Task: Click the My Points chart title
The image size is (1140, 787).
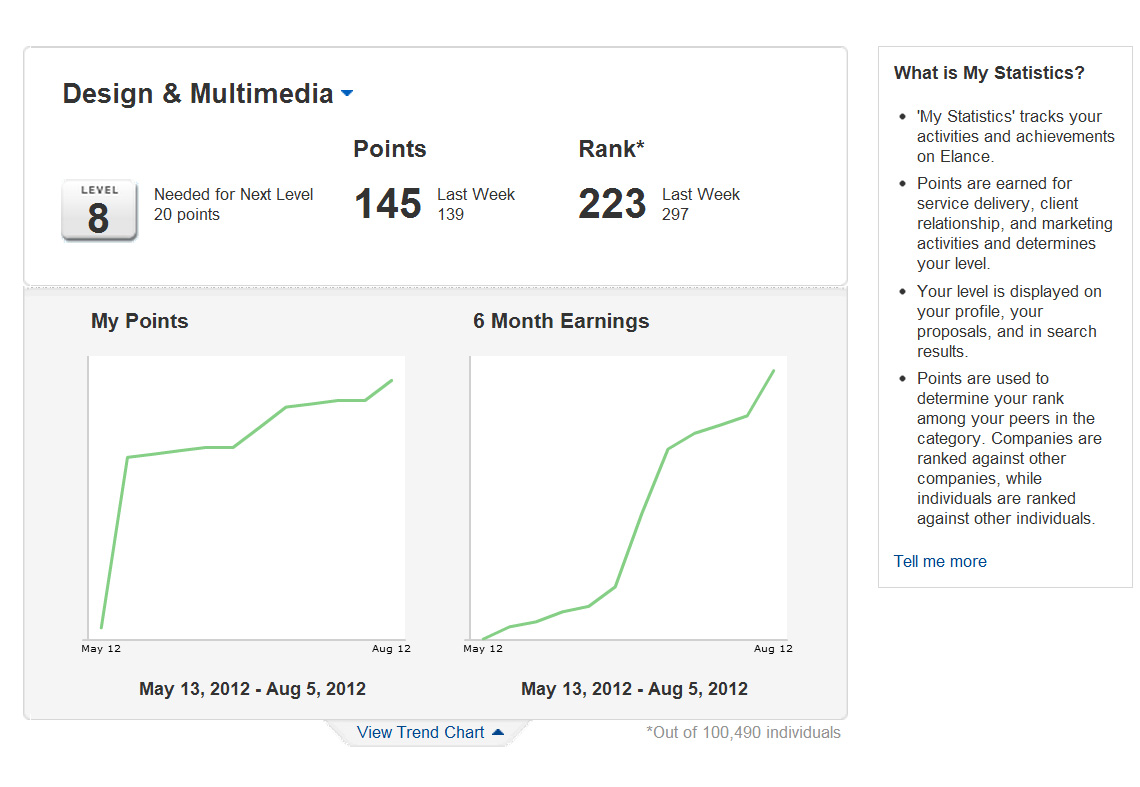Action: point(139,321)
